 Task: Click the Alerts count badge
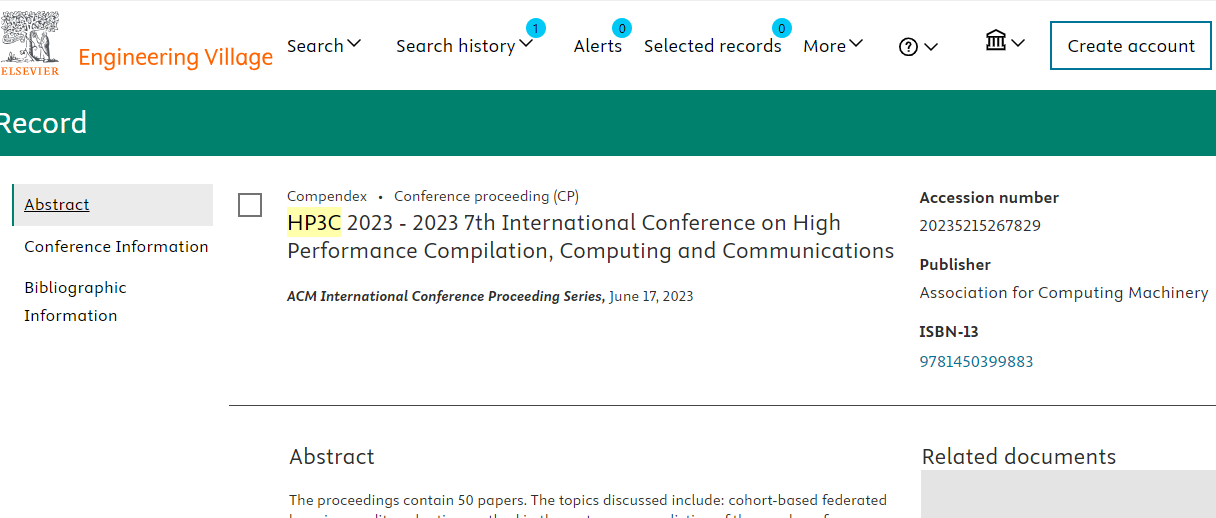click(621, 28)
